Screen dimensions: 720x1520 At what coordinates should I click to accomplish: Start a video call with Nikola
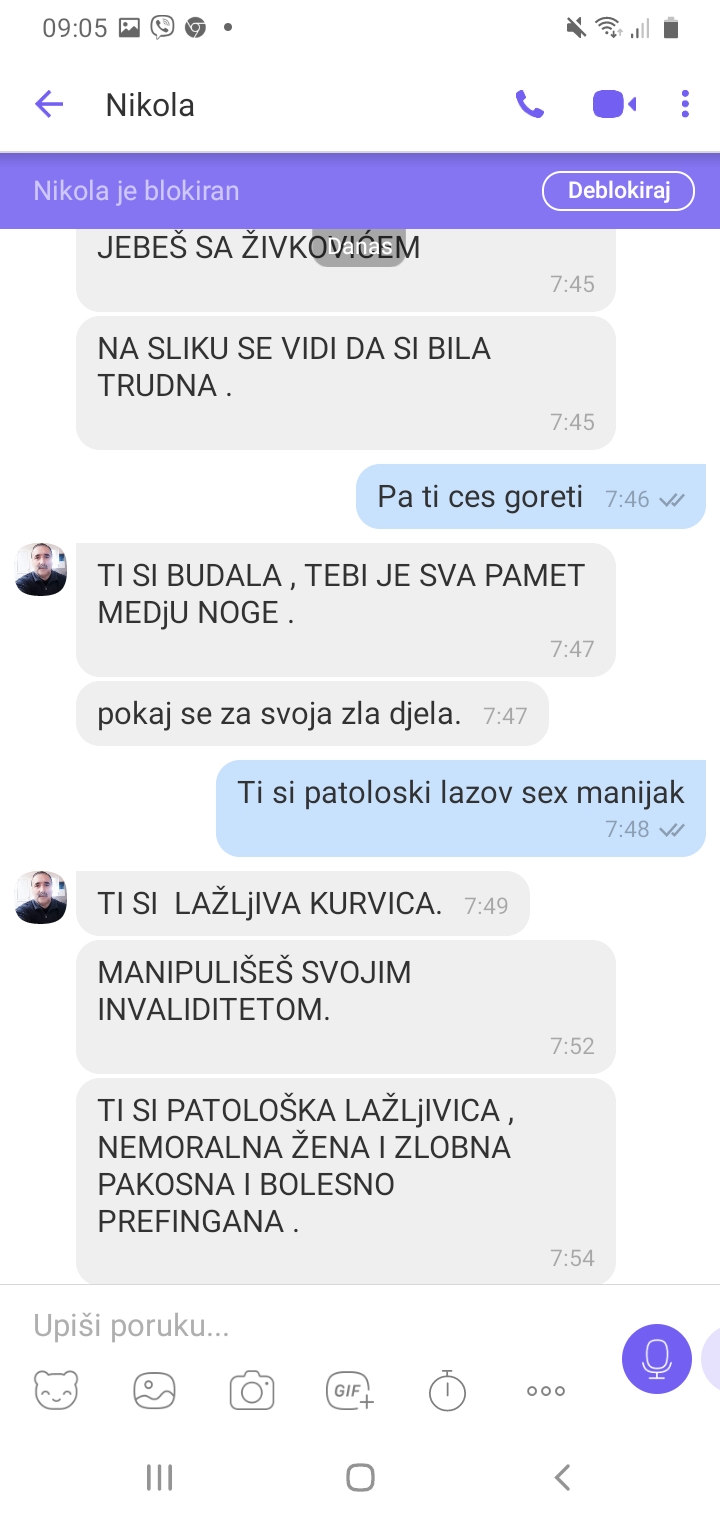[x=614, y=104]
